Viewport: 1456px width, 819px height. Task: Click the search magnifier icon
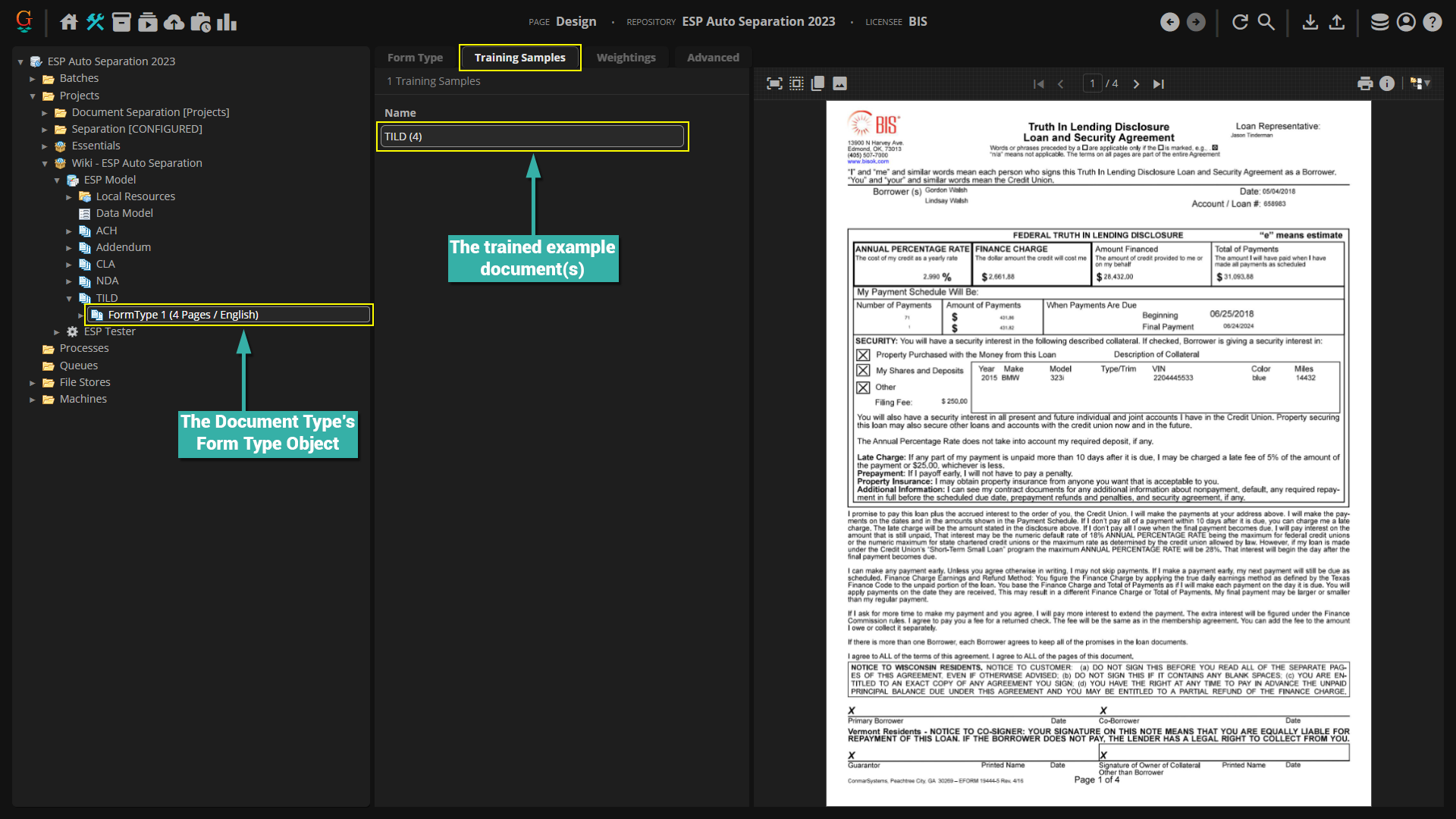pos(1266,22)
